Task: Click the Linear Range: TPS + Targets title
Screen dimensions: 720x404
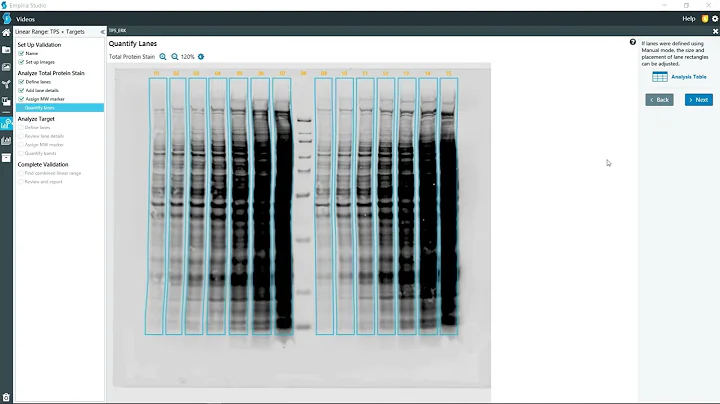Action: (50, 32)
